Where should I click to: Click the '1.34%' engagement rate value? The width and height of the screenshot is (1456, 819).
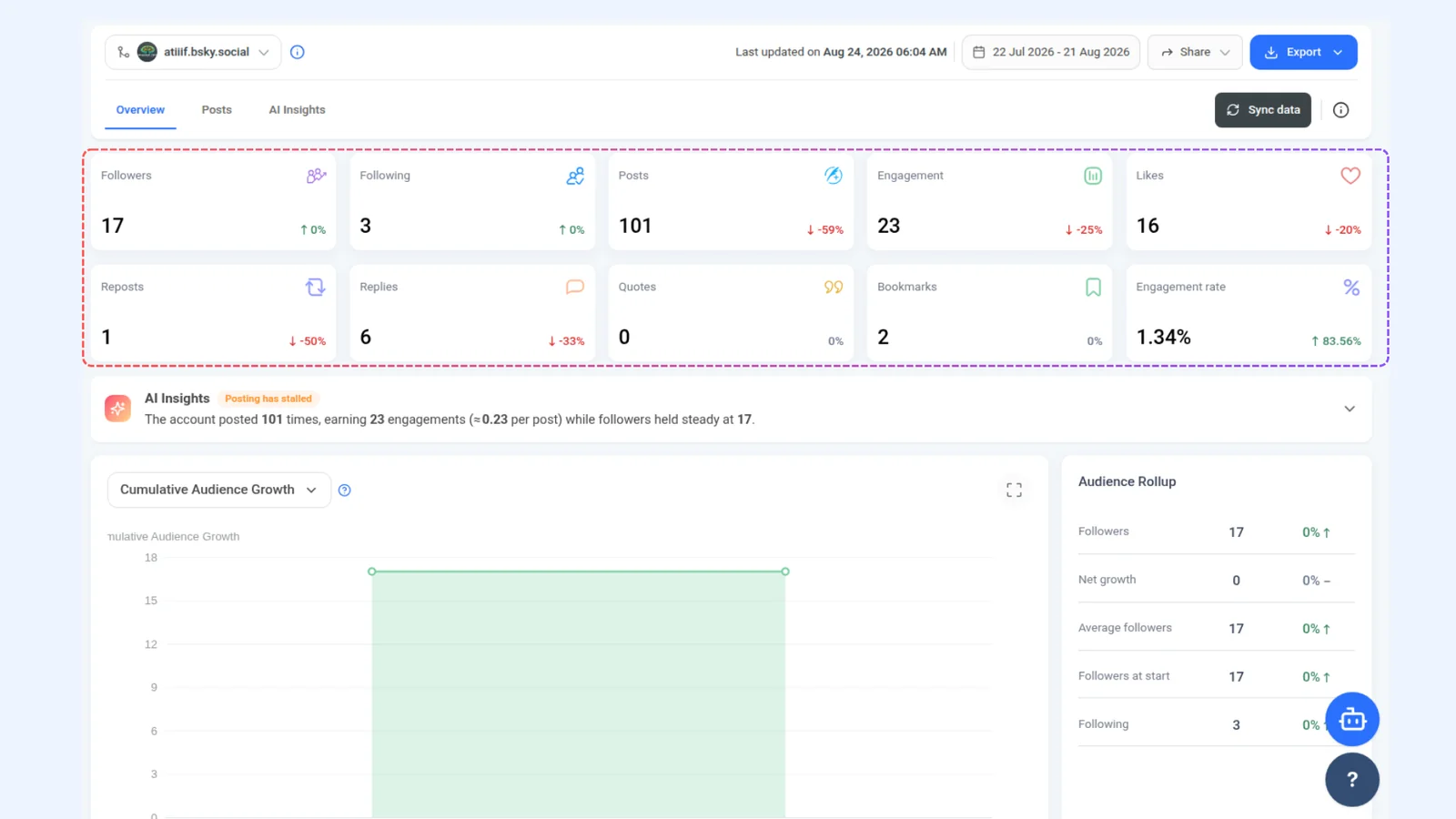click(x=1163, y=337)
